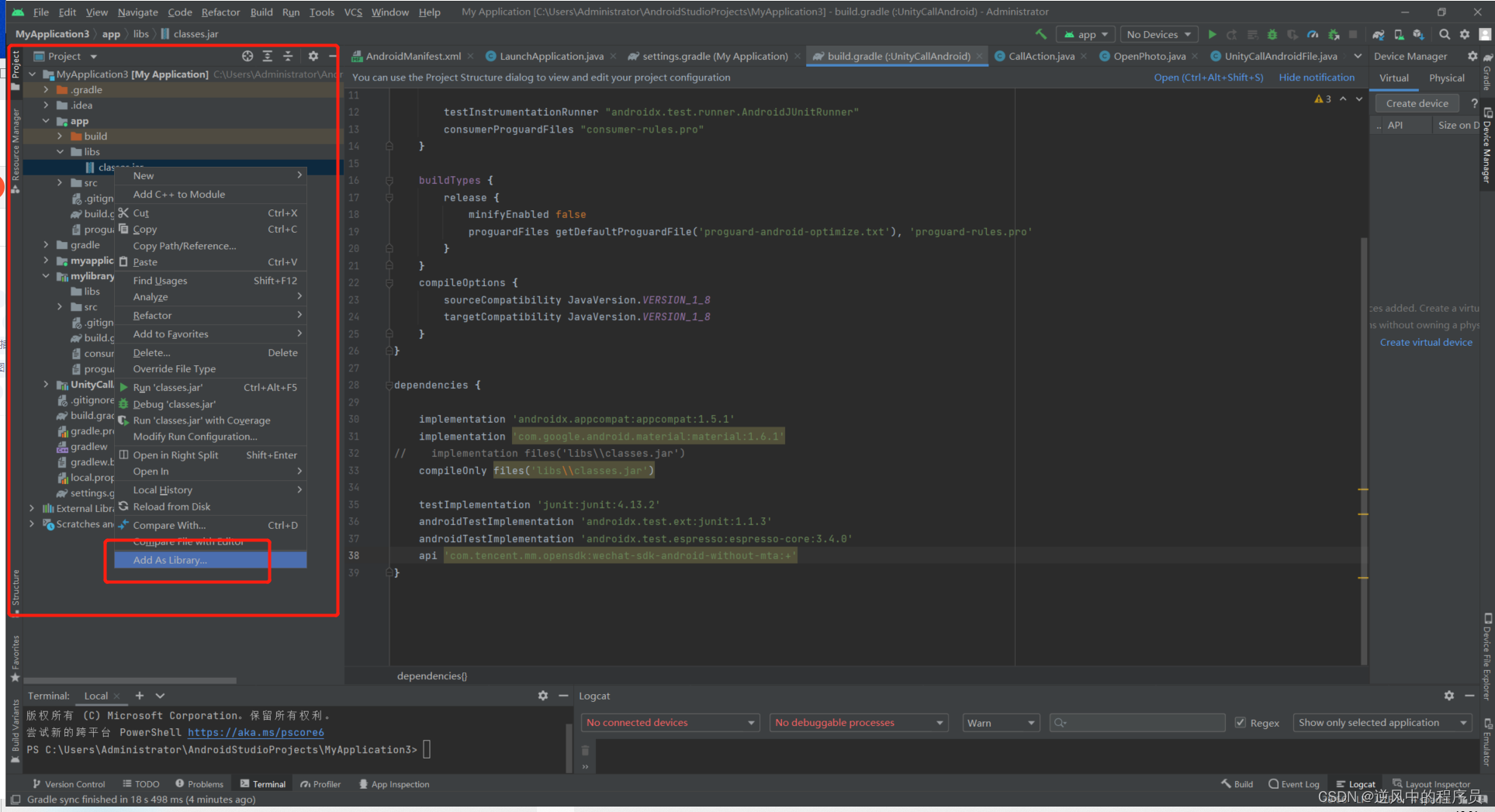
Task: Open the Build menu in menu bar
Action: click(x=261, y=12)
